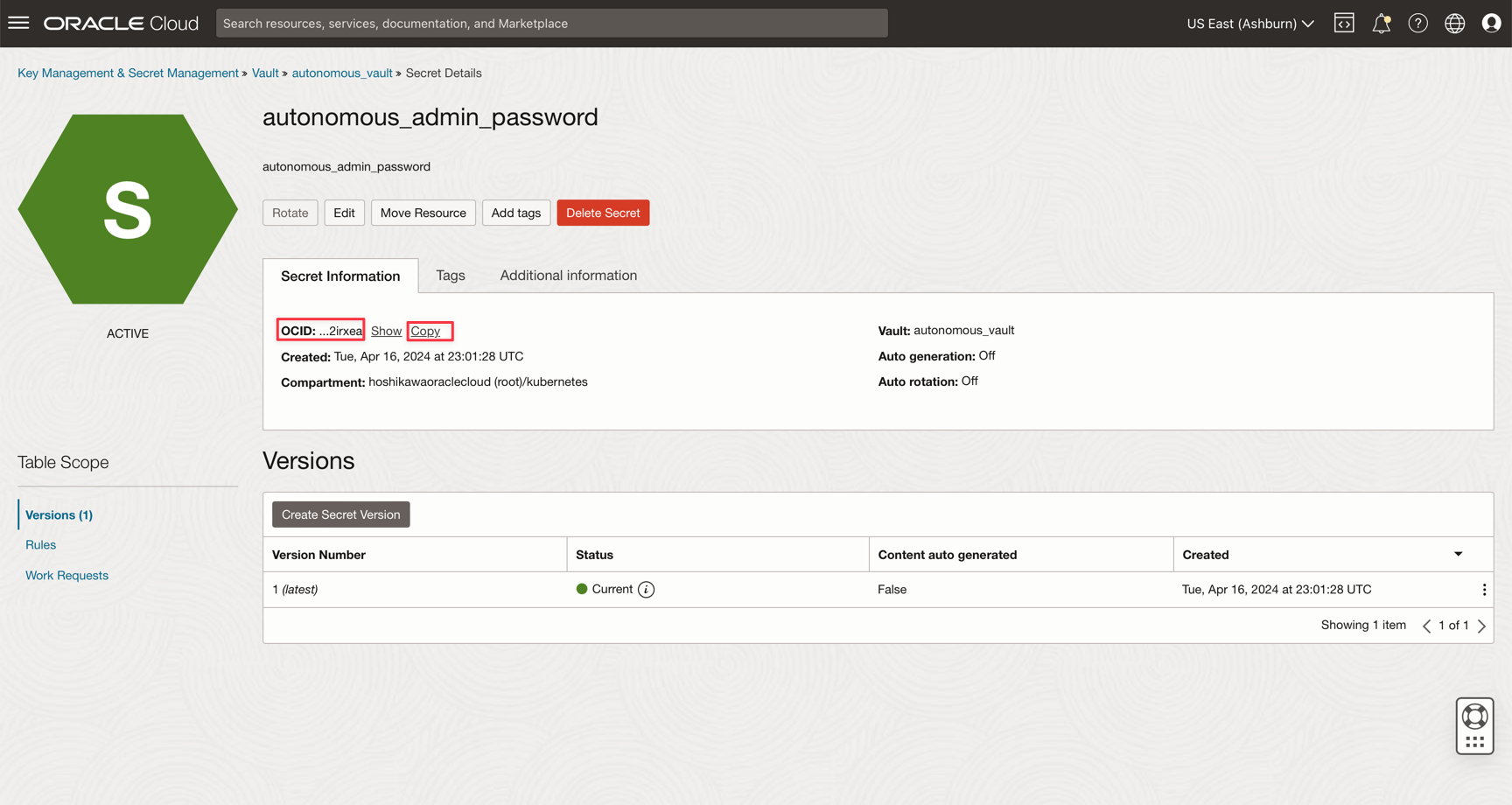1512x805 pixels.
Task: Click the Auto generation: Off field
Action: click(x=937, y=356)
